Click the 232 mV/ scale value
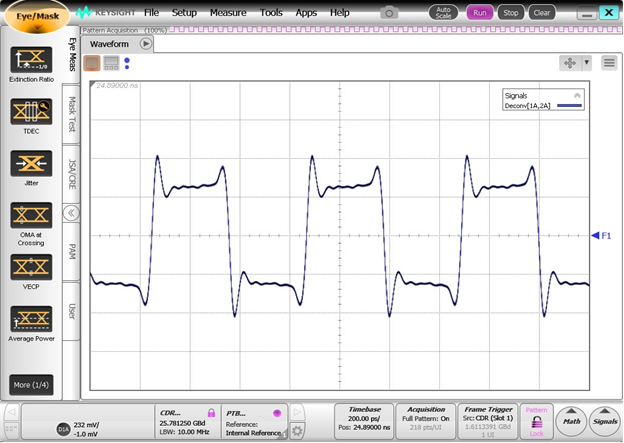The image size is (624, 443). point(87,425)
